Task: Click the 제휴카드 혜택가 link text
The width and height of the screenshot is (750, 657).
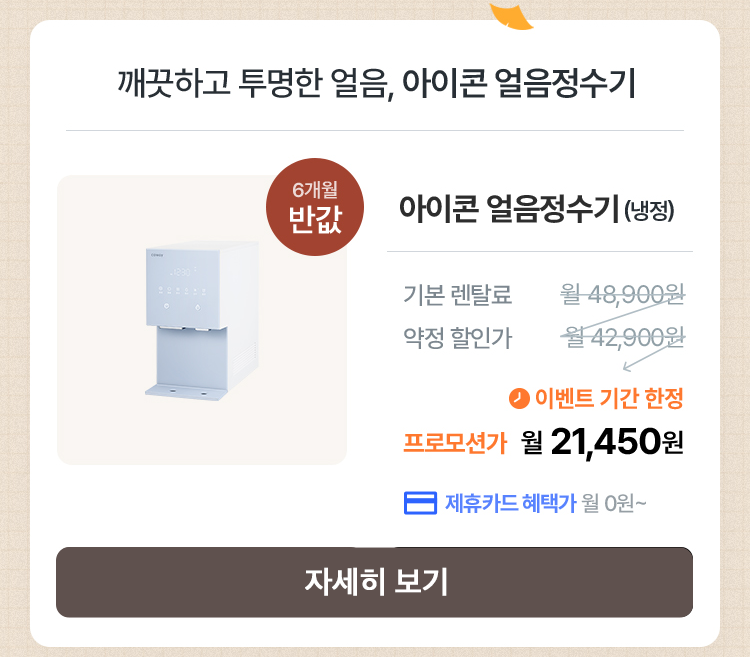Action: point(510,503)
